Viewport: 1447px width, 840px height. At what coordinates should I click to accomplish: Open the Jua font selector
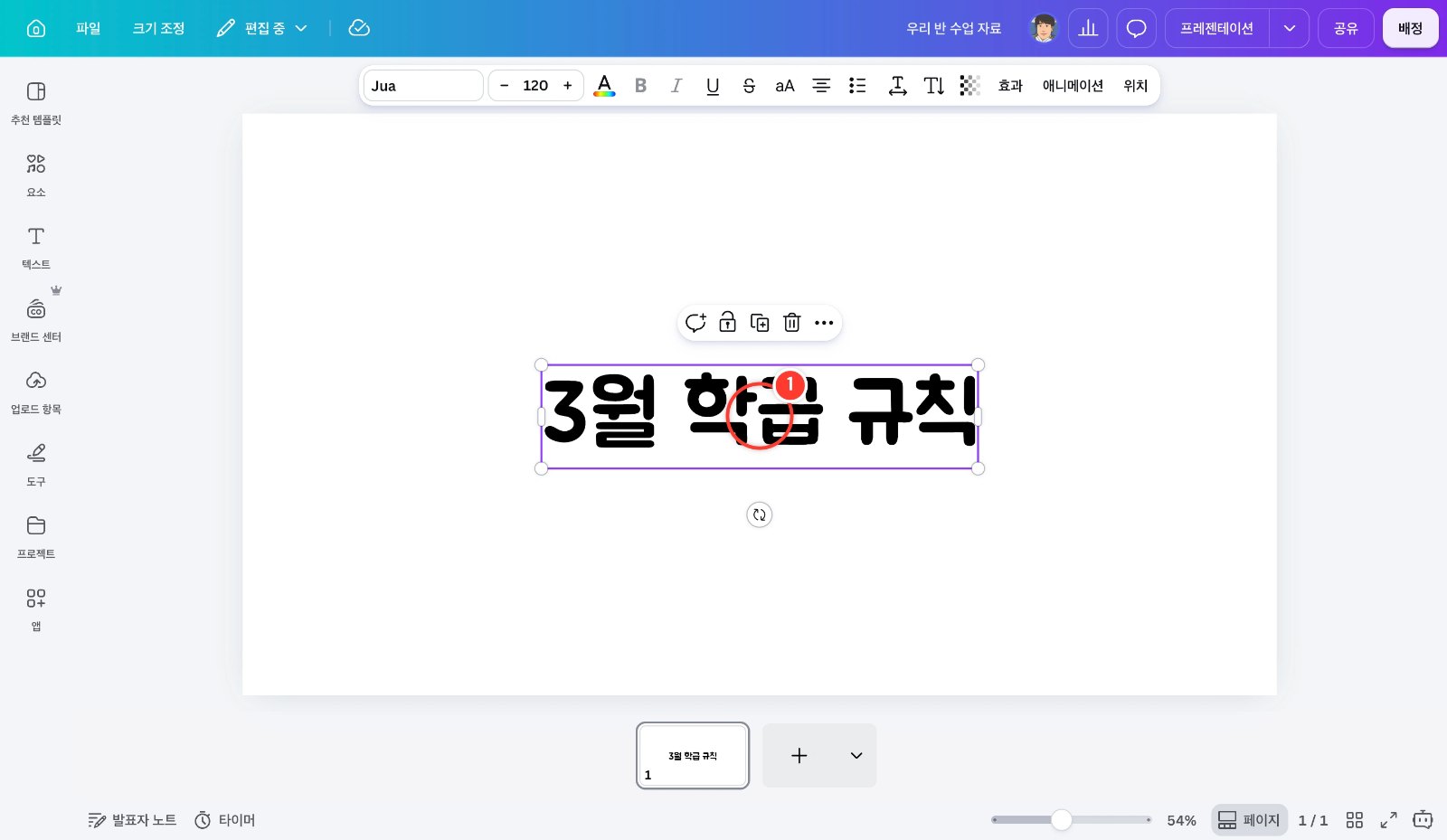(423, 86)
